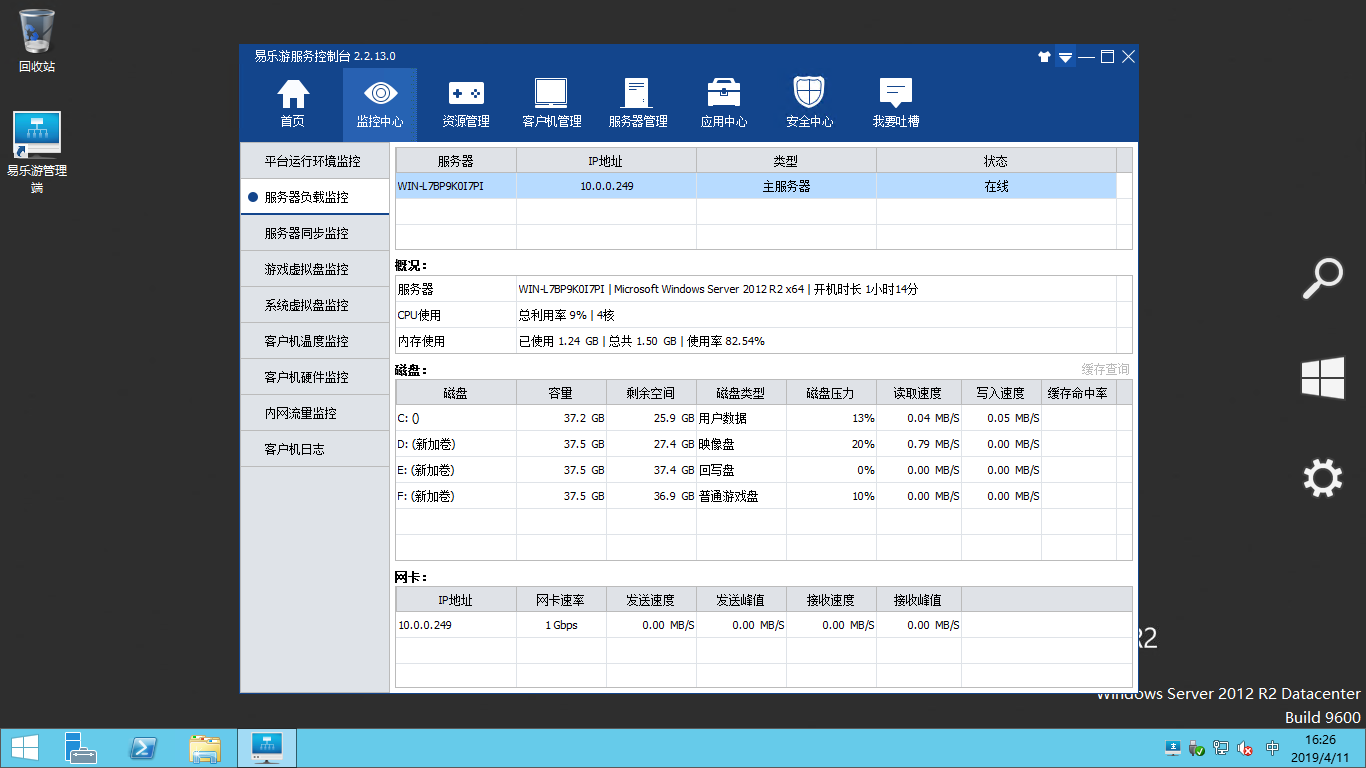Click the 中 input method indicator
Screen dimensions: 1366x768
click(1273, 748)
